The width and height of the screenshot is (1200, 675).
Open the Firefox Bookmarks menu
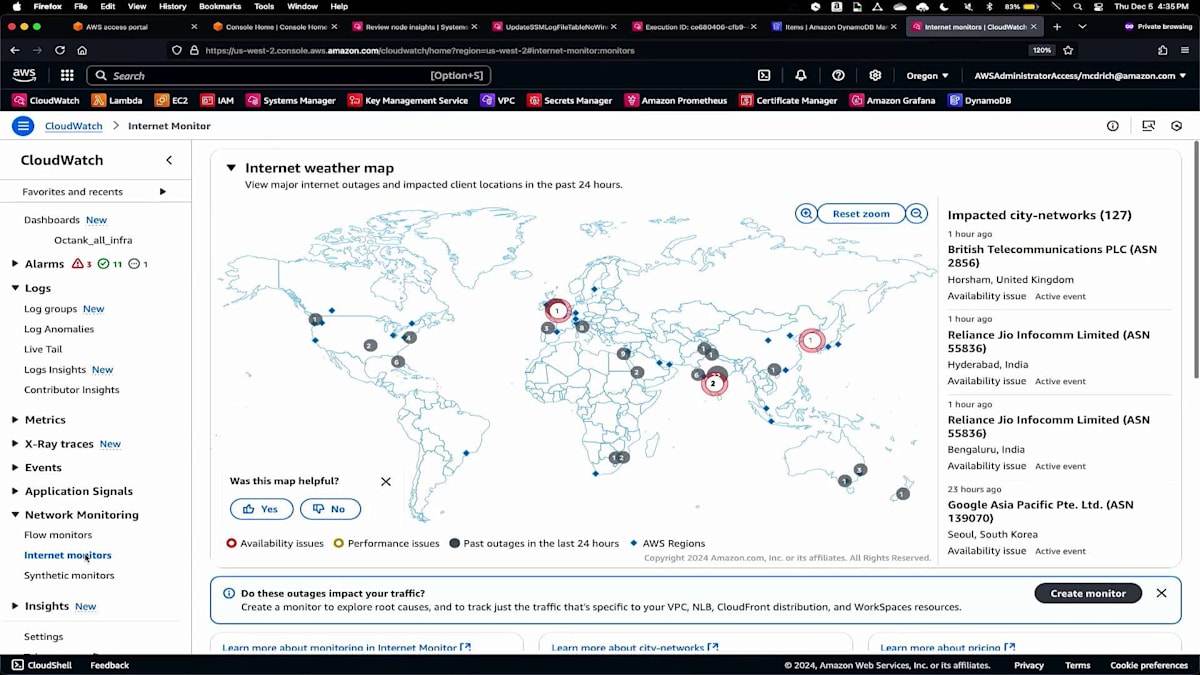coord(219,6)
